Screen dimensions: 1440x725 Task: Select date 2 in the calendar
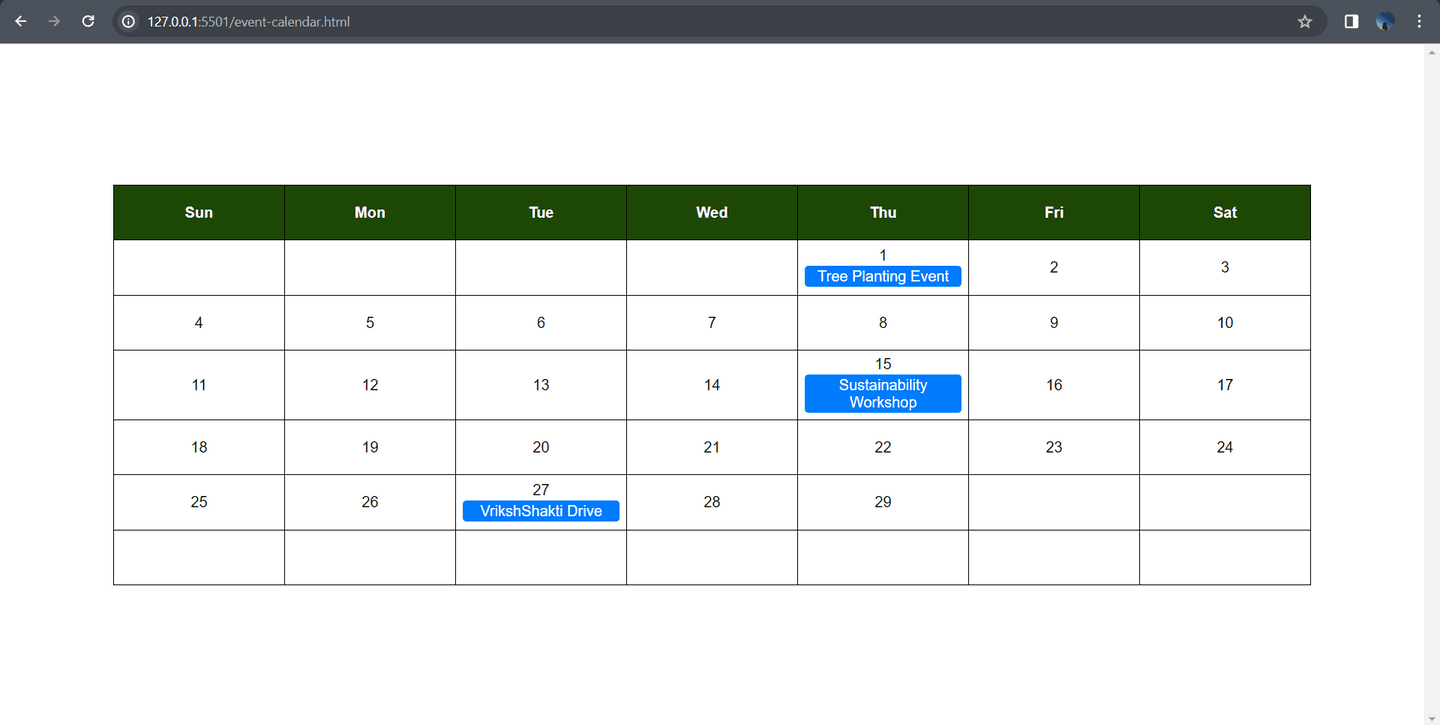(1054, 267)
